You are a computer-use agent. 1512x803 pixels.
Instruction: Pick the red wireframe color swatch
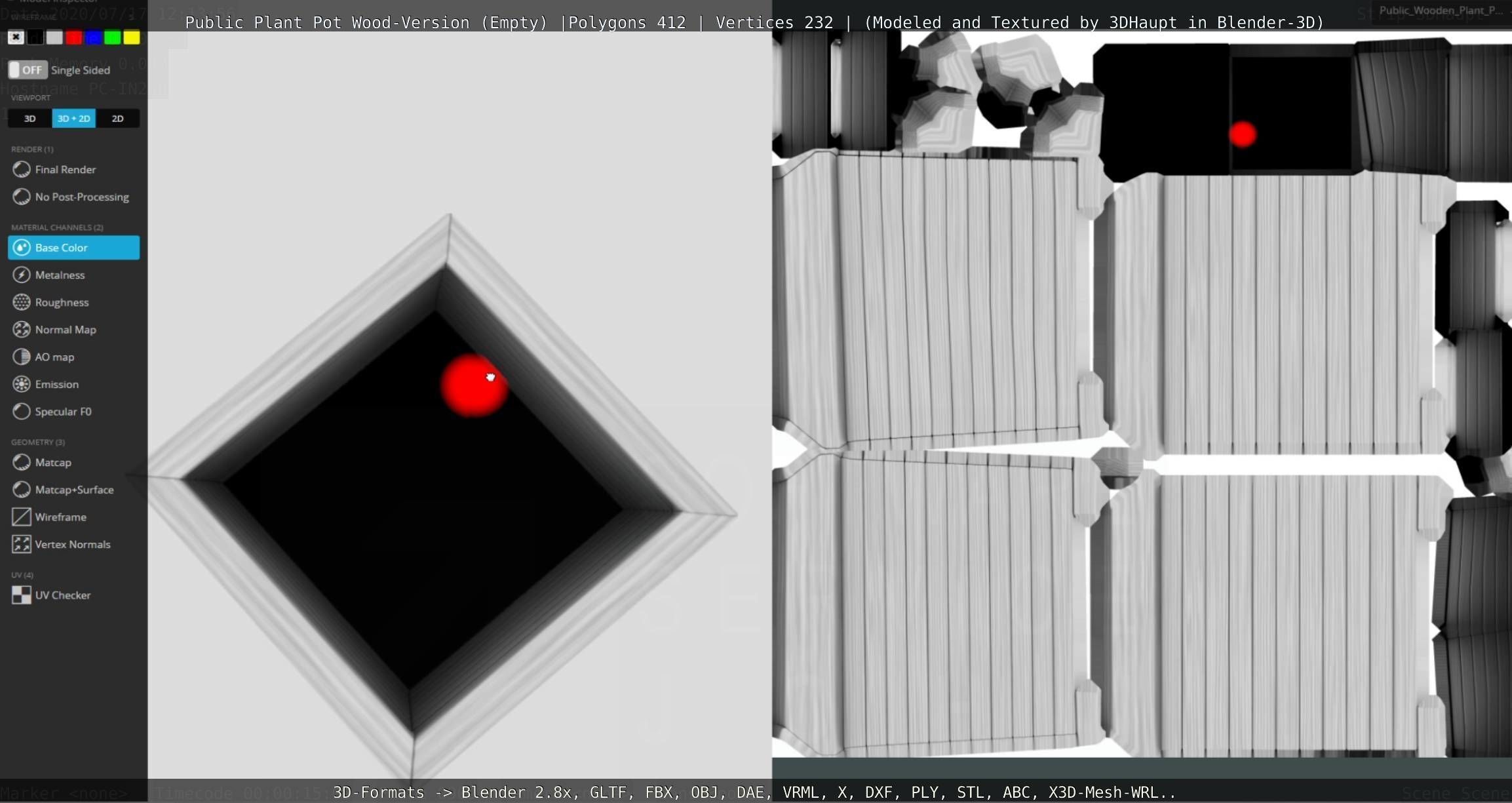tap(73, 37)
